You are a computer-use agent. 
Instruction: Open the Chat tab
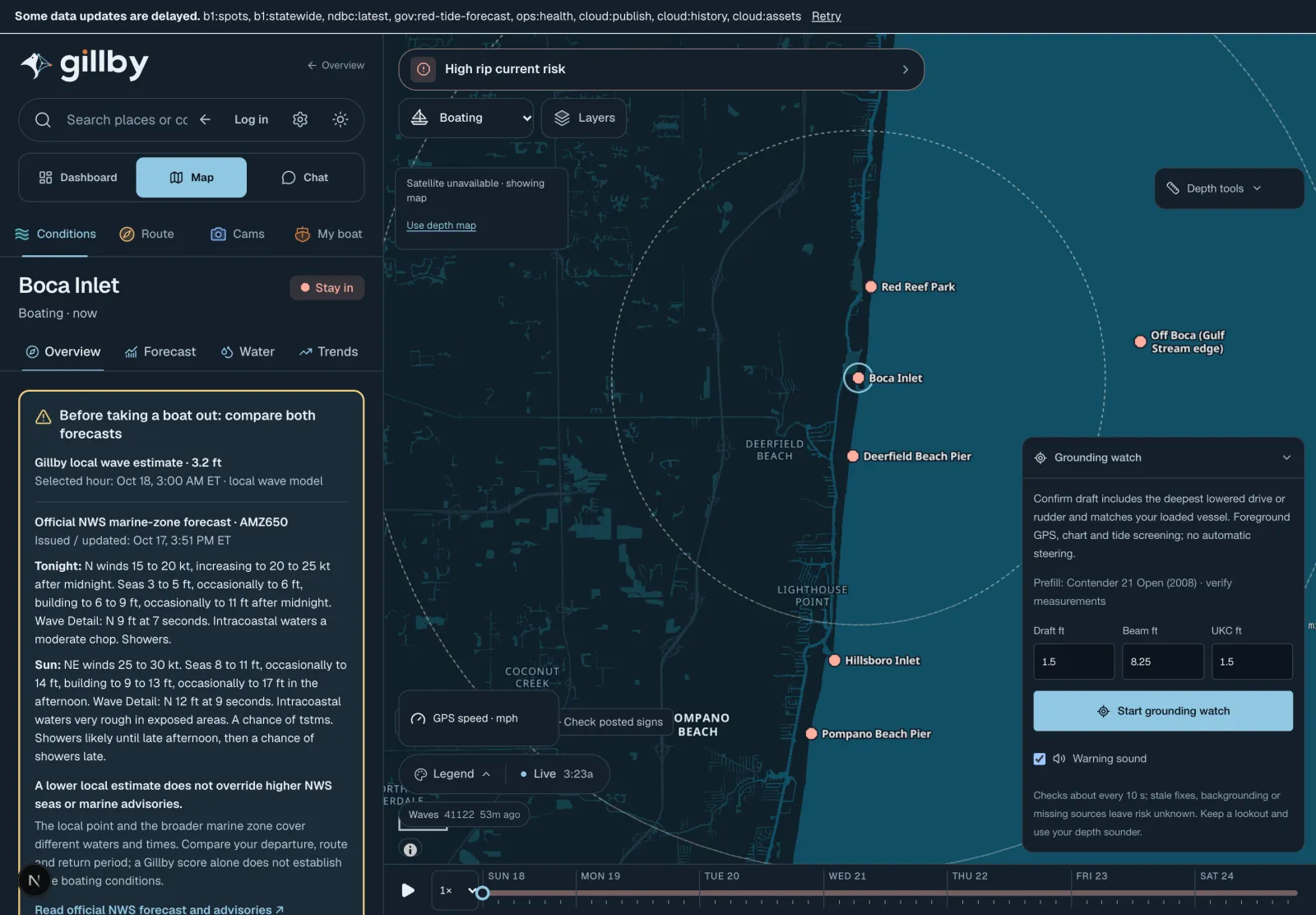(305, 178)
